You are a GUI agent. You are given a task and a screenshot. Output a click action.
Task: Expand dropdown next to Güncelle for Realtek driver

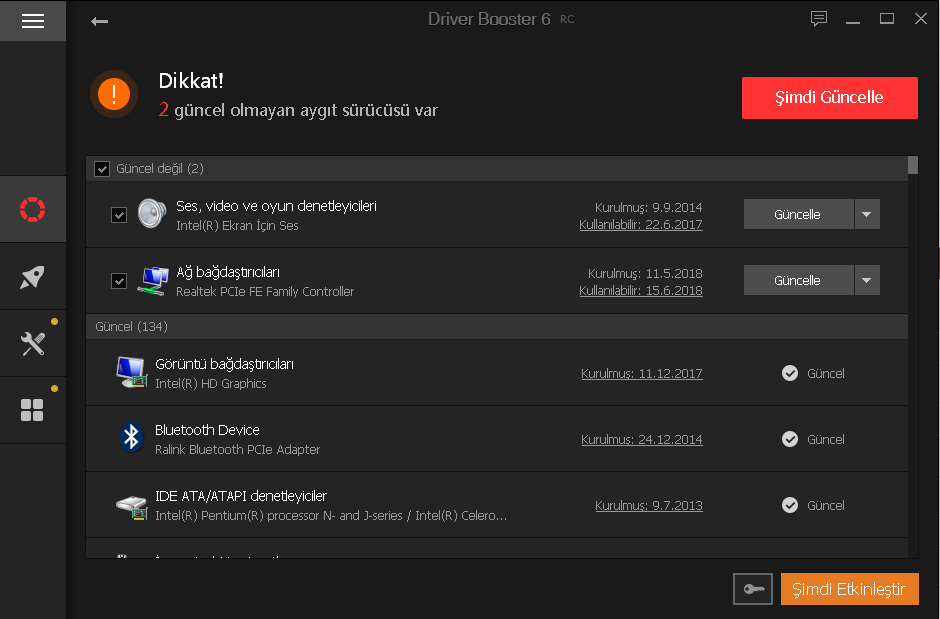(x=867, y=280)
